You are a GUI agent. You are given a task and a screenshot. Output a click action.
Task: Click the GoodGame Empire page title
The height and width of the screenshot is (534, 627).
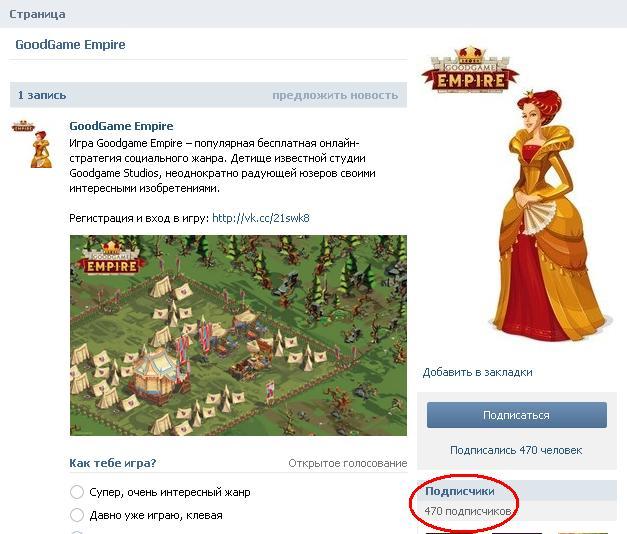point(70,44)
